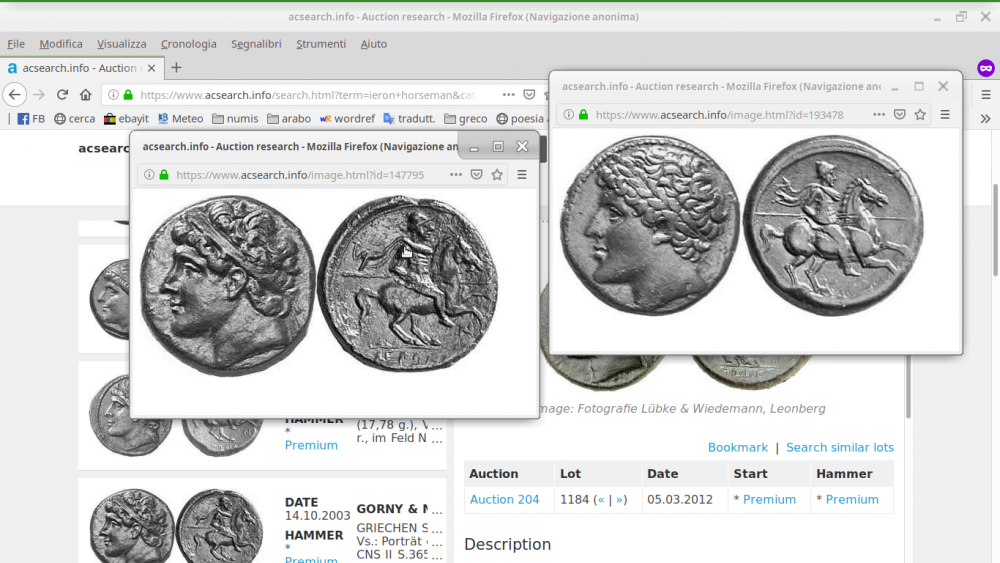
Task: Open new tab with plus button
Action: [177, 68]
